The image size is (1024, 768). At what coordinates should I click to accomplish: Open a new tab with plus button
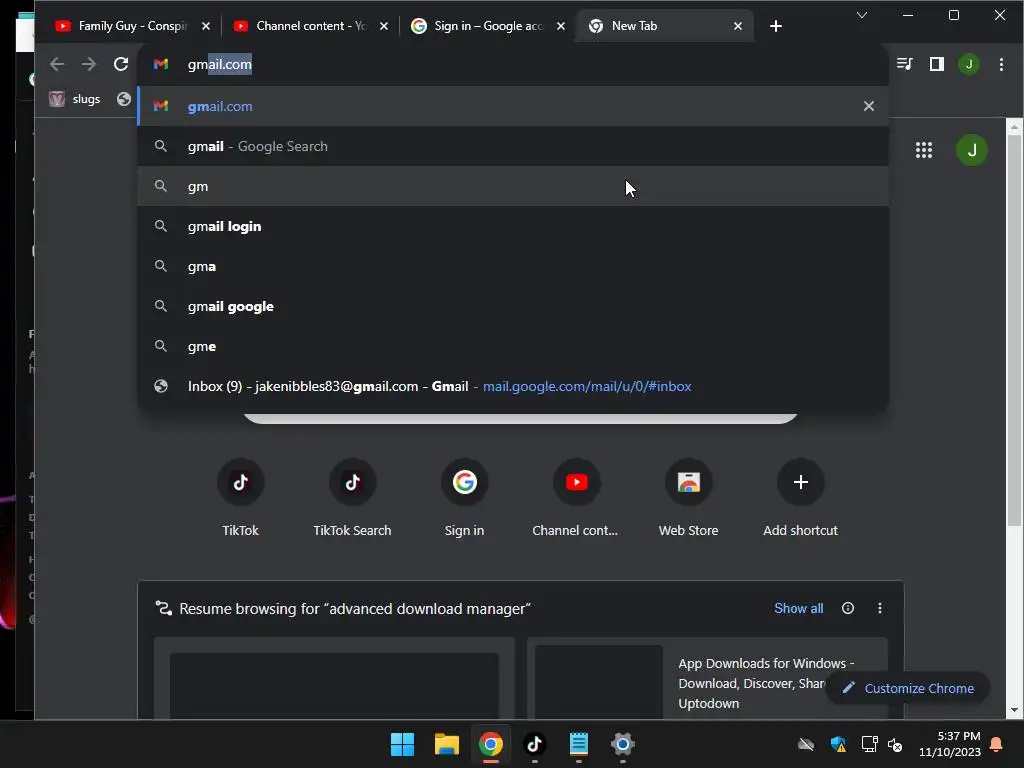tap(776, 26)
